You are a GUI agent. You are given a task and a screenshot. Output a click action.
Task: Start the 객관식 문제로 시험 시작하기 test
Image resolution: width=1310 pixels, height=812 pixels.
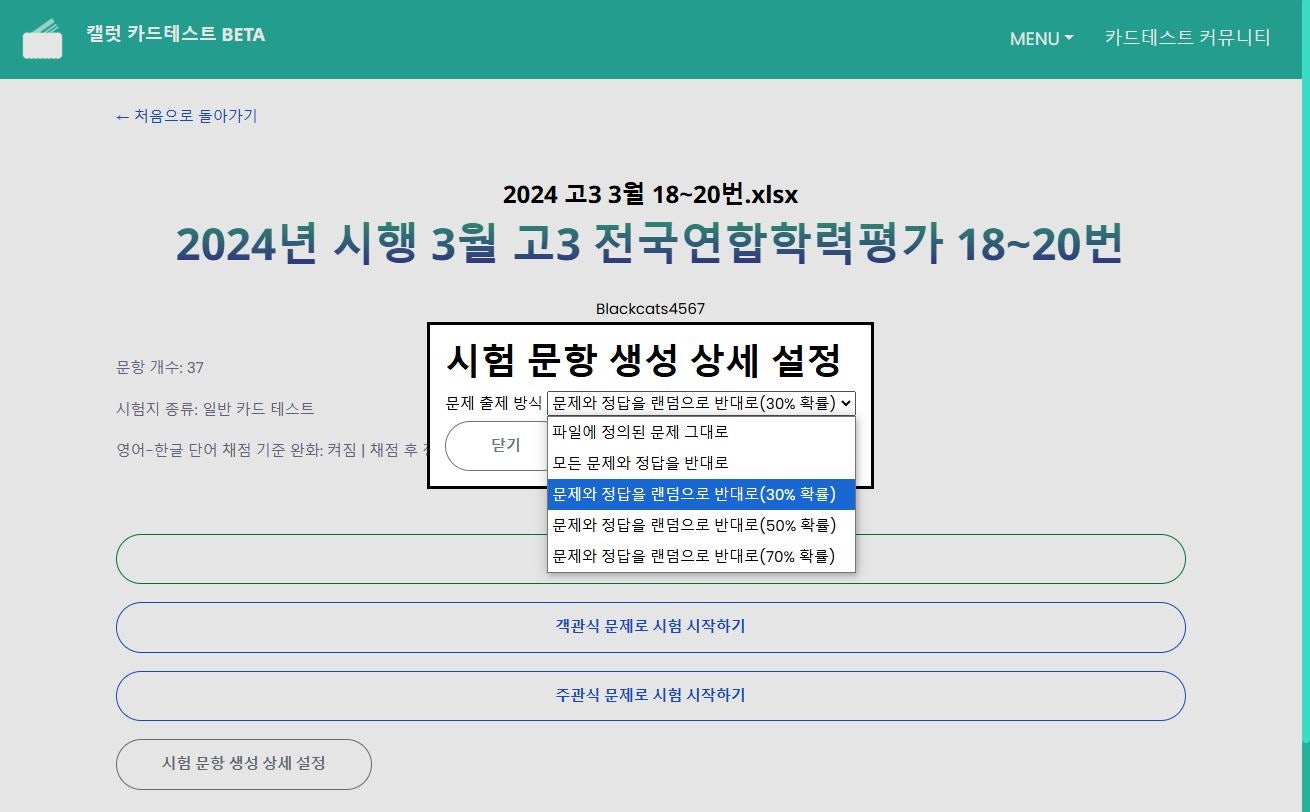(651, 627)
